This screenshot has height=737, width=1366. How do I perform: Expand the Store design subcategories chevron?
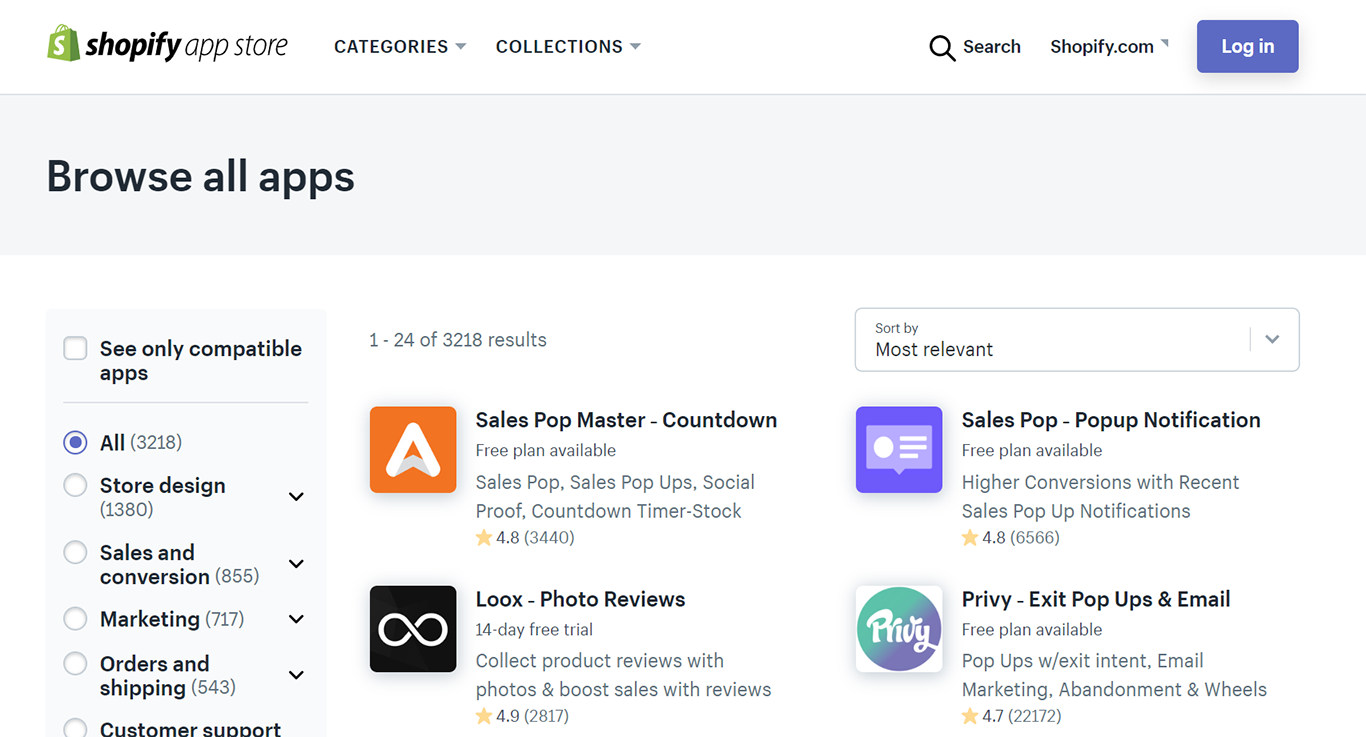click(x=296, y=497)
